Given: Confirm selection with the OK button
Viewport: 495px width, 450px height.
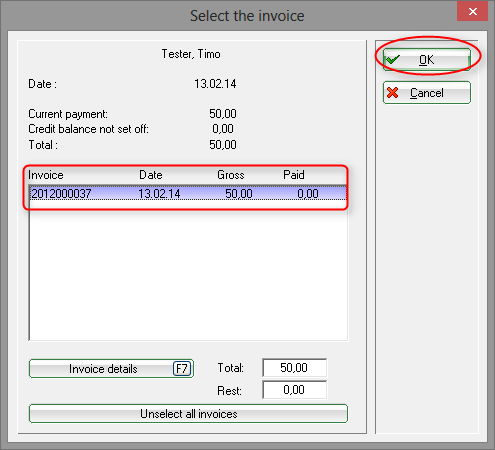Looking at the screenshot, I should [427, 60].
